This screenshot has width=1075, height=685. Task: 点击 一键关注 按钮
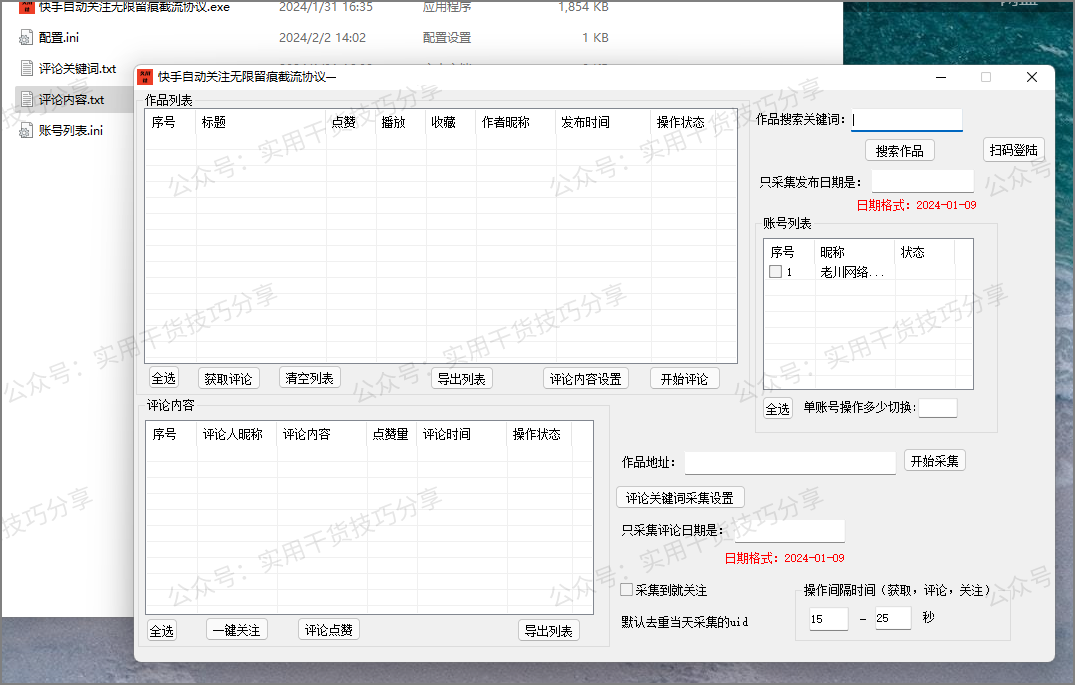[237, 629]
